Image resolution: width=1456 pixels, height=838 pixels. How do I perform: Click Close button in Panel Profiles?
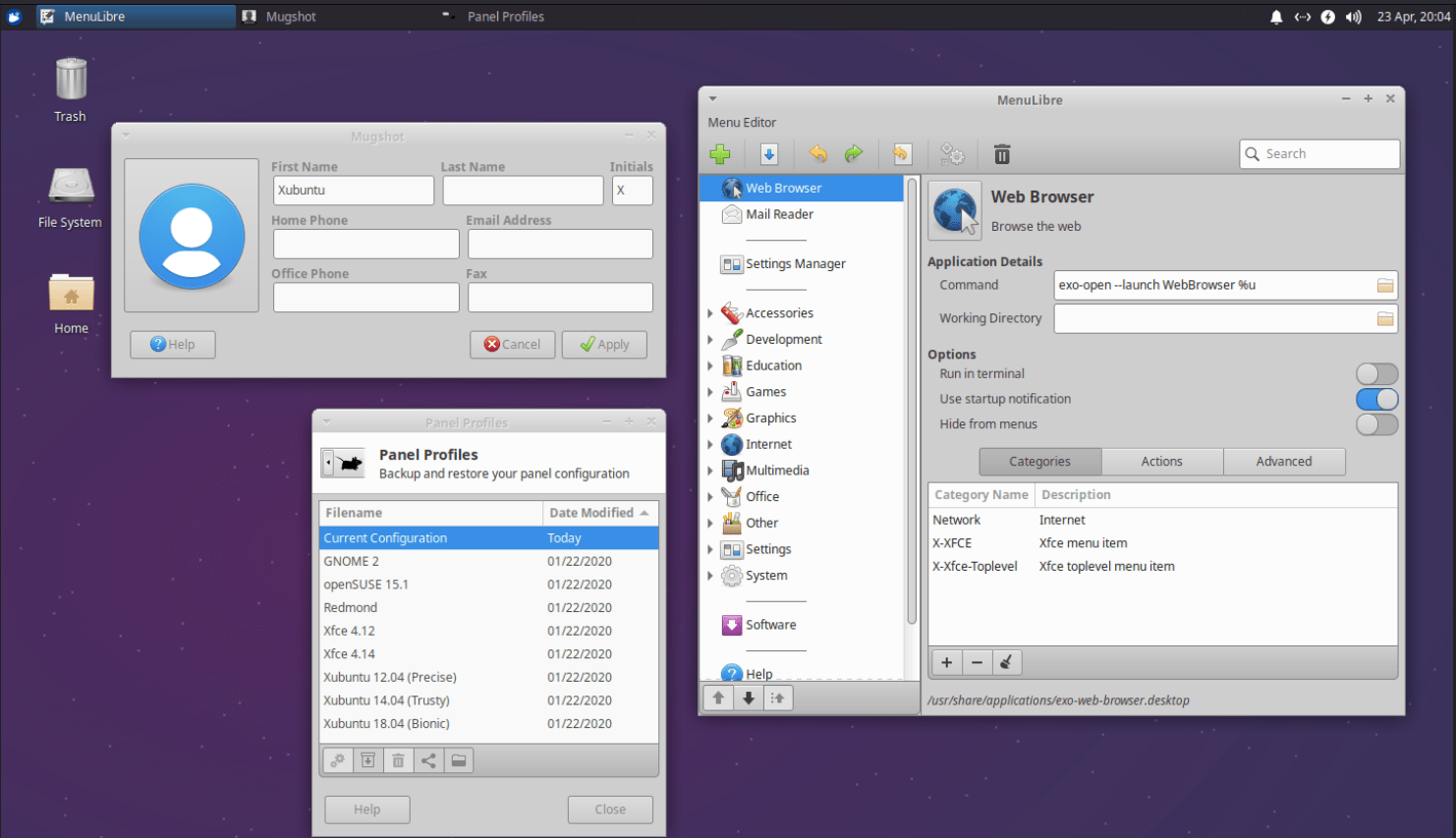(610, 810)
